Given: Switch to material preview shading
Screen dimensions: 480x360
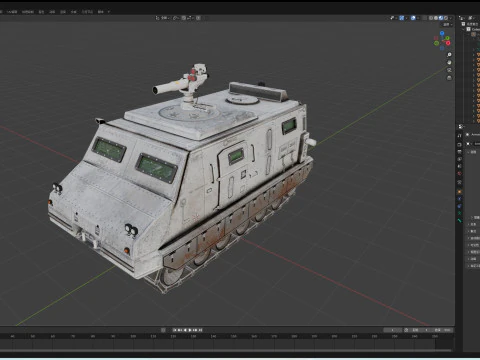Looking at the screenshot, I should 441,18.
